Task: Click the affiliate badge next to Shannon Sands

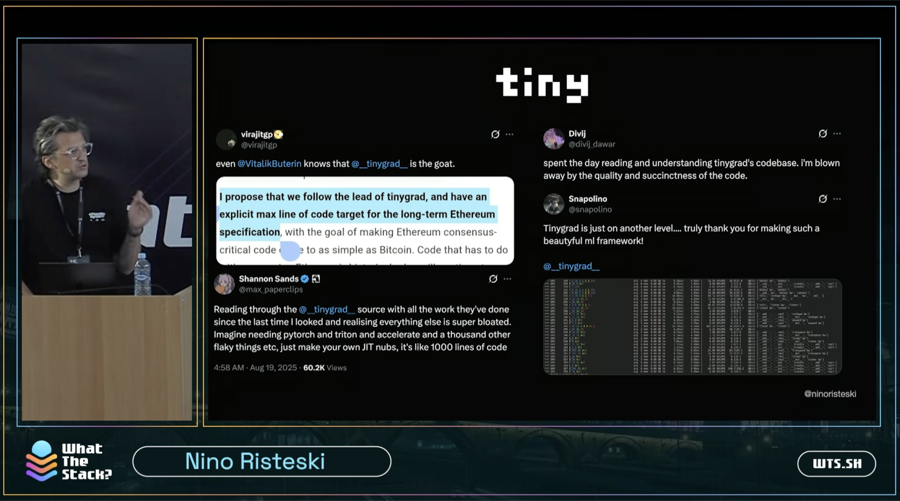Action: click(316, 279)
